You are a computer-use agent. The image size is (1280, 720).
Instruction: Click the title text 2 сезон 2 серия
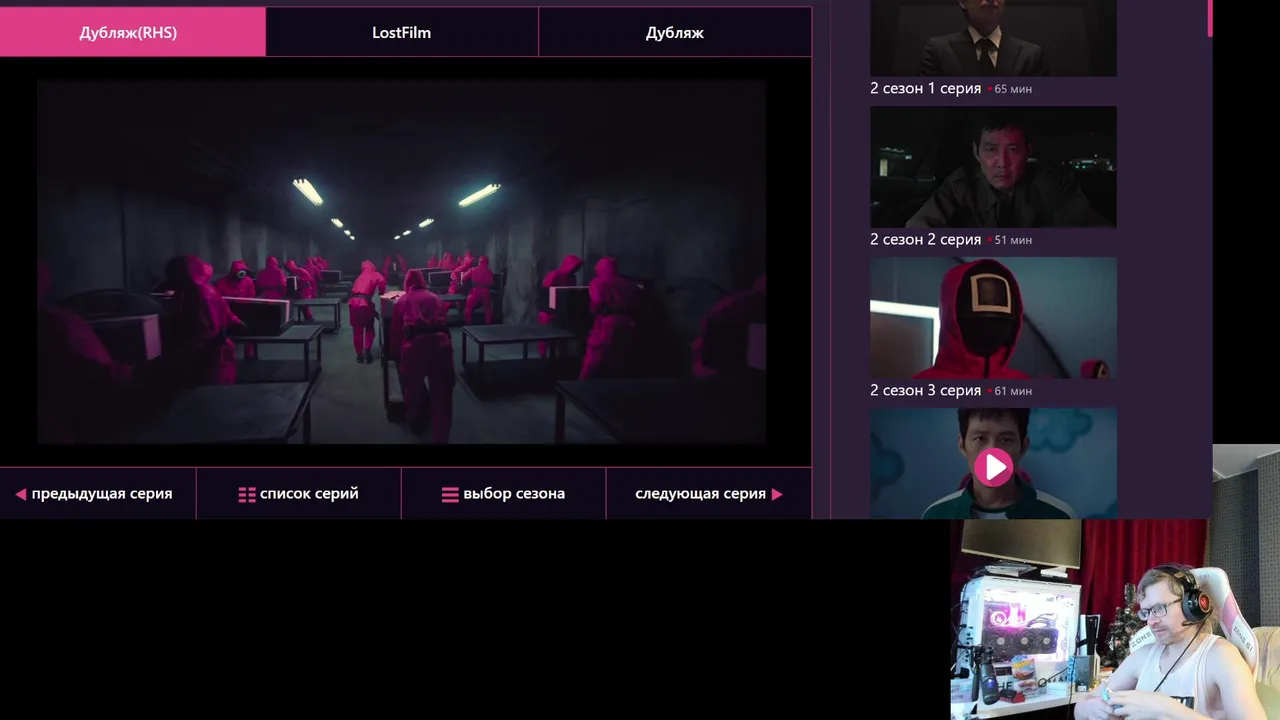click(x=925, y=239)
